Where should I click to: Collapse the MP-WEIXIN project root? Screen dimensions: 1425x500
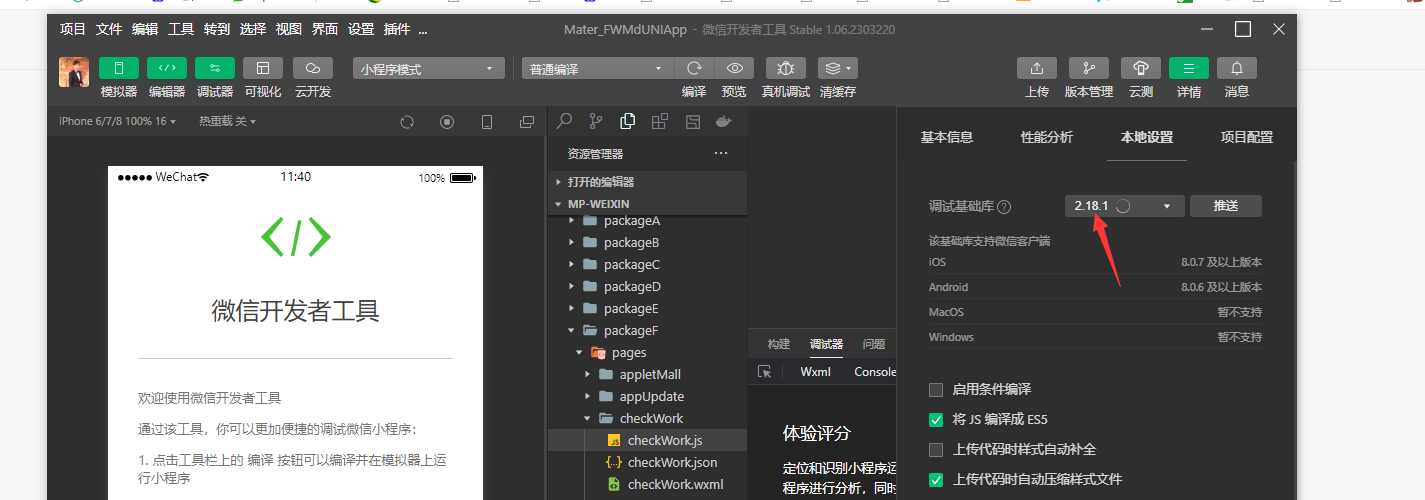click(647, 204)
